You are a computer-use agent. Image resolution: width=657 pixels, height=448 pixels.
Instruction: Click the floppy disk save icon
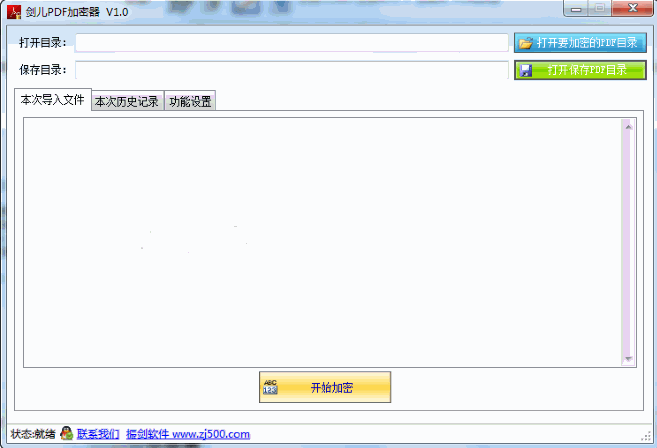[x=525, y=70]
